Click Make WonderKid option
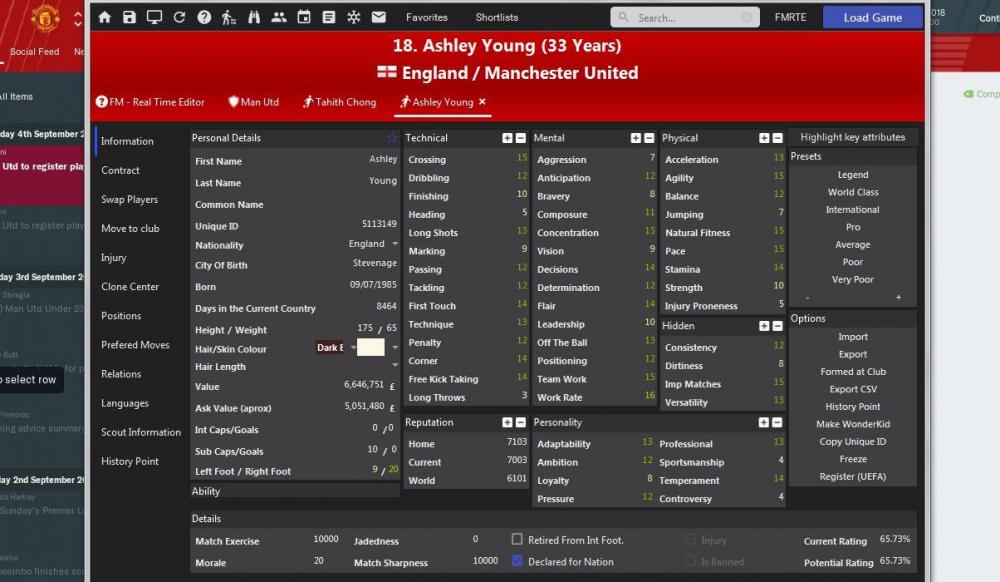Image resolution: width=1000 pixels, height=582 pixels. pyautogui.click(x=853, y=424)
